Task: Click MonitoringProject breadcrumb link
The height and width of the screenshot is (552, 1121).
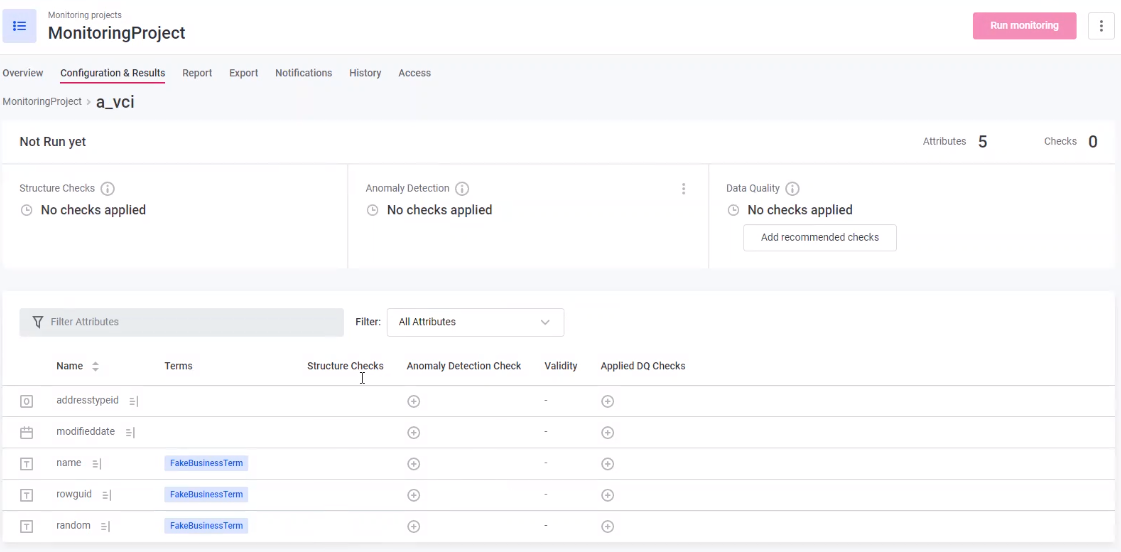Action: click(42, 102)
